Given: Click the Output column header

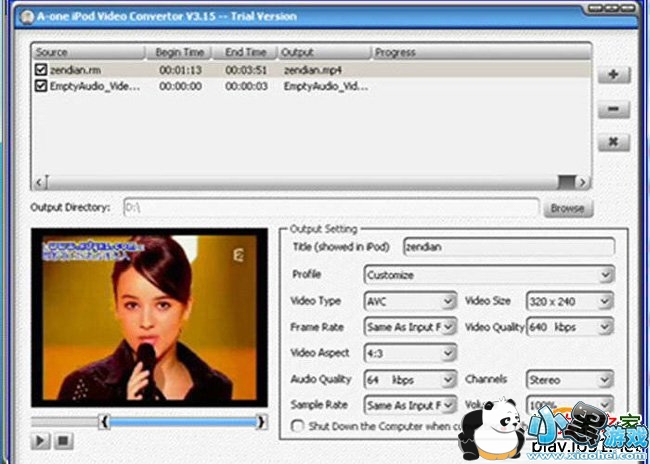Looking at the screenshot, I should (x=324, y=52).
